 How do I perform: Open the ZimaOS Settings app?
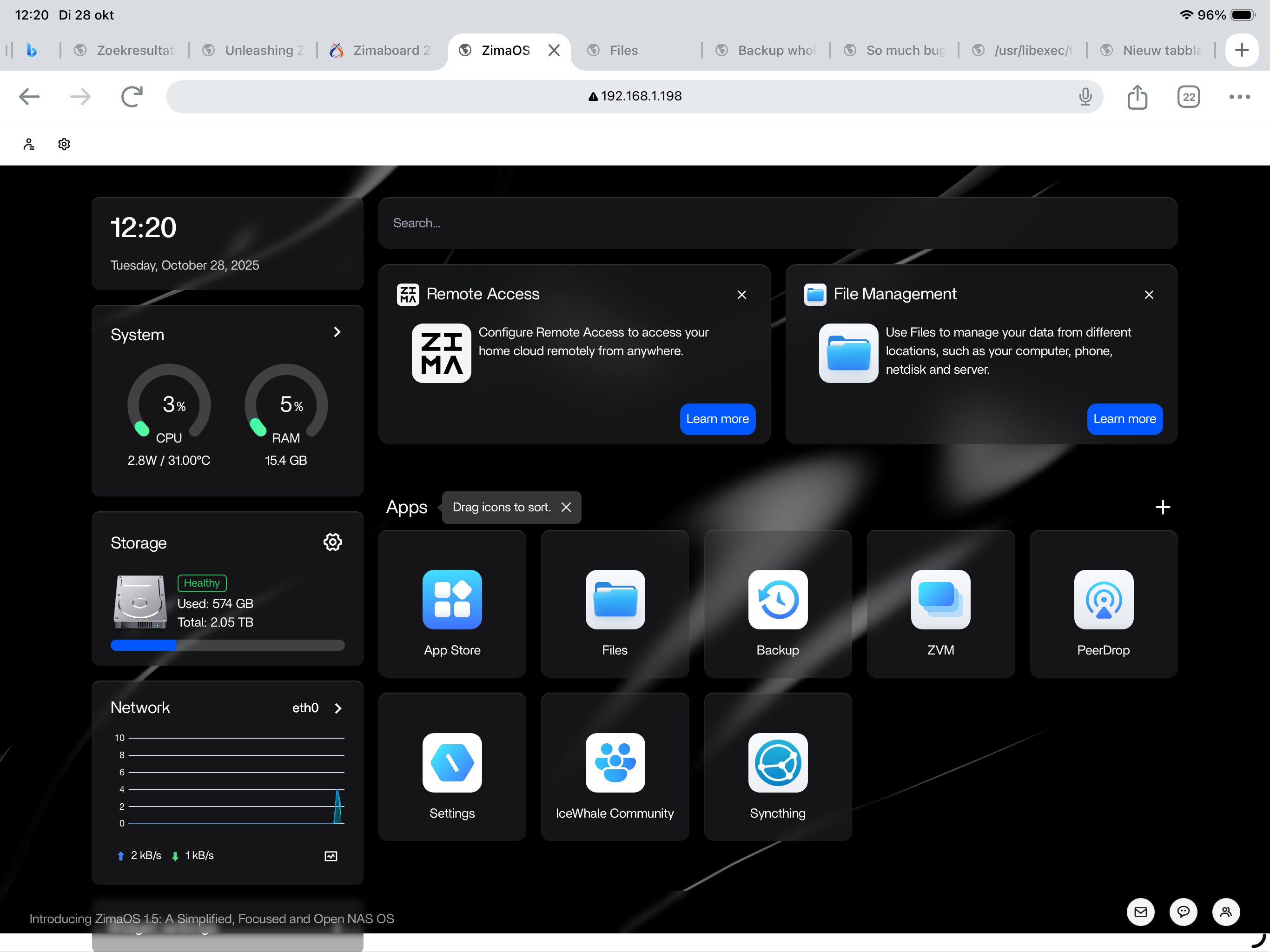coord(452,762)
